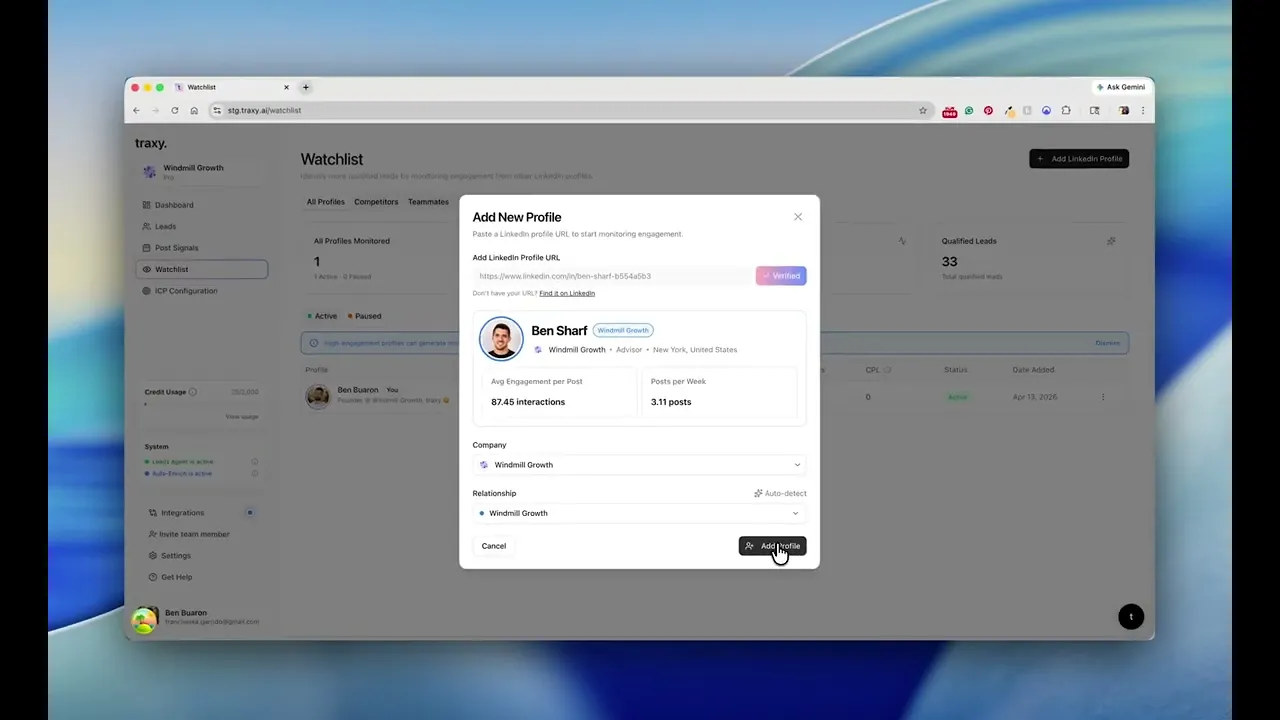The height and width of the screenshot is (720, 1280).
Task: Click the blue mountain extension icon
Action: coord(1046,111)
